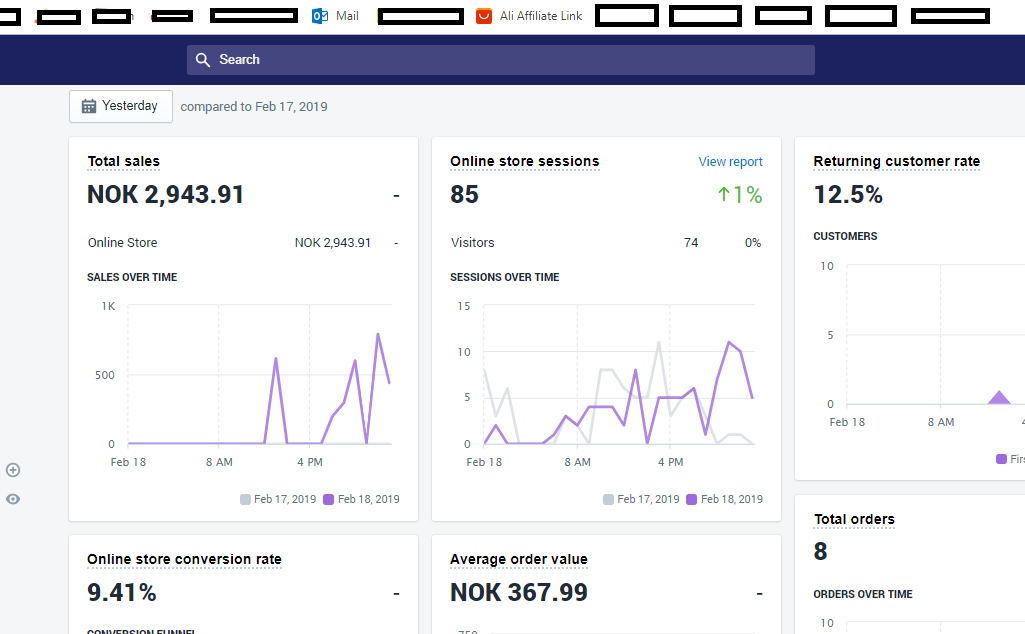Screen dimensions: 1025x634
Task: Select the Online Store row label under Total sales
Action: (122, 242)
